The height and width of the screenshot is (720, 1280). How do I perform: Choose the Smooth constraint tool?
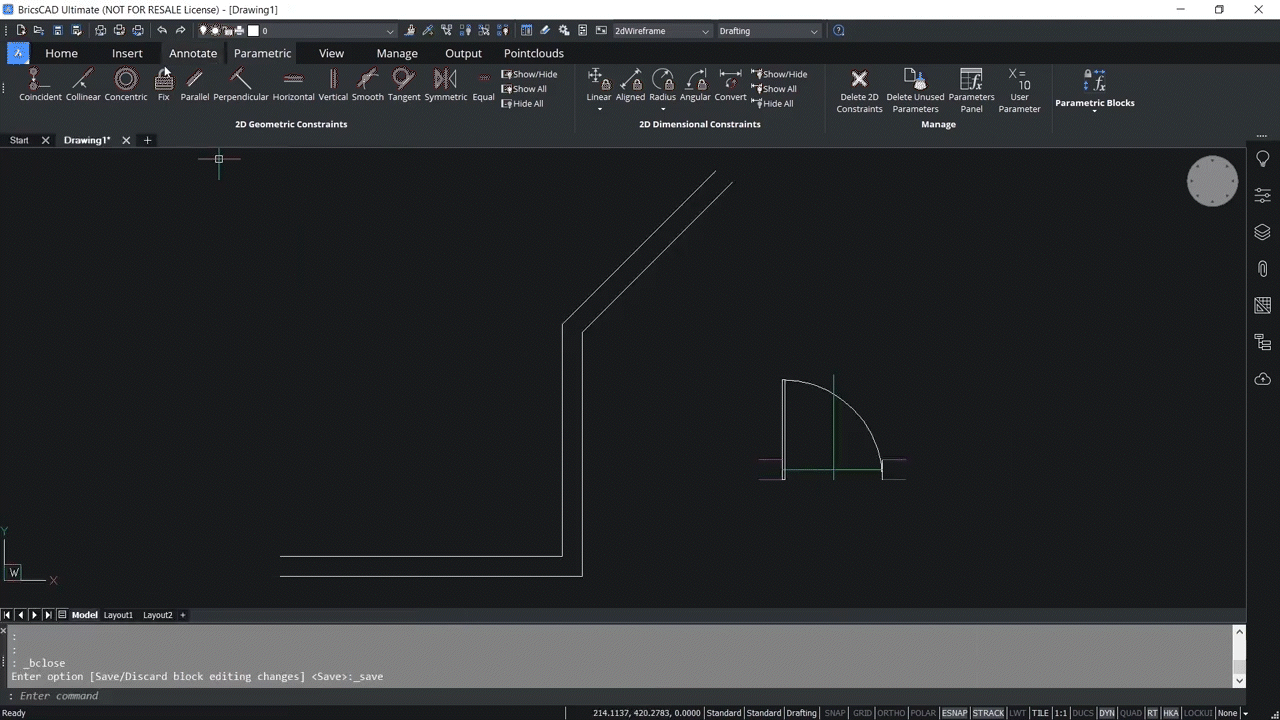pos(368,85)
